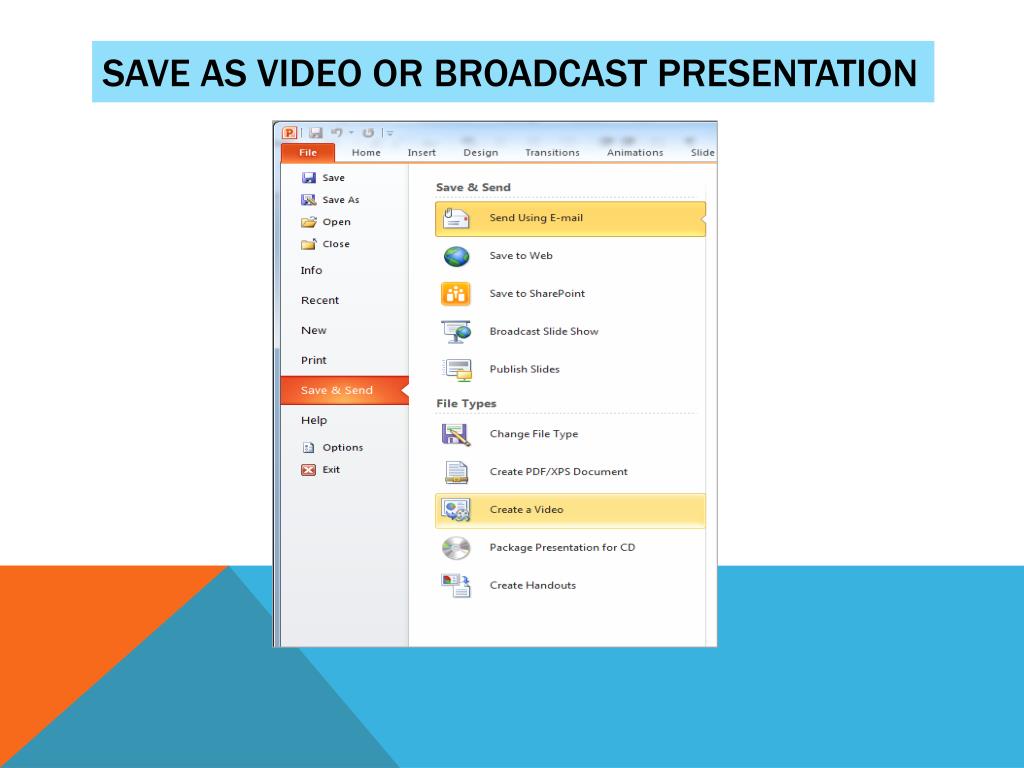Image resolution: width=1024 pixels, height=768 pixels.
Task: Click the Save As icon in sidebar
Action: [309, 200]
